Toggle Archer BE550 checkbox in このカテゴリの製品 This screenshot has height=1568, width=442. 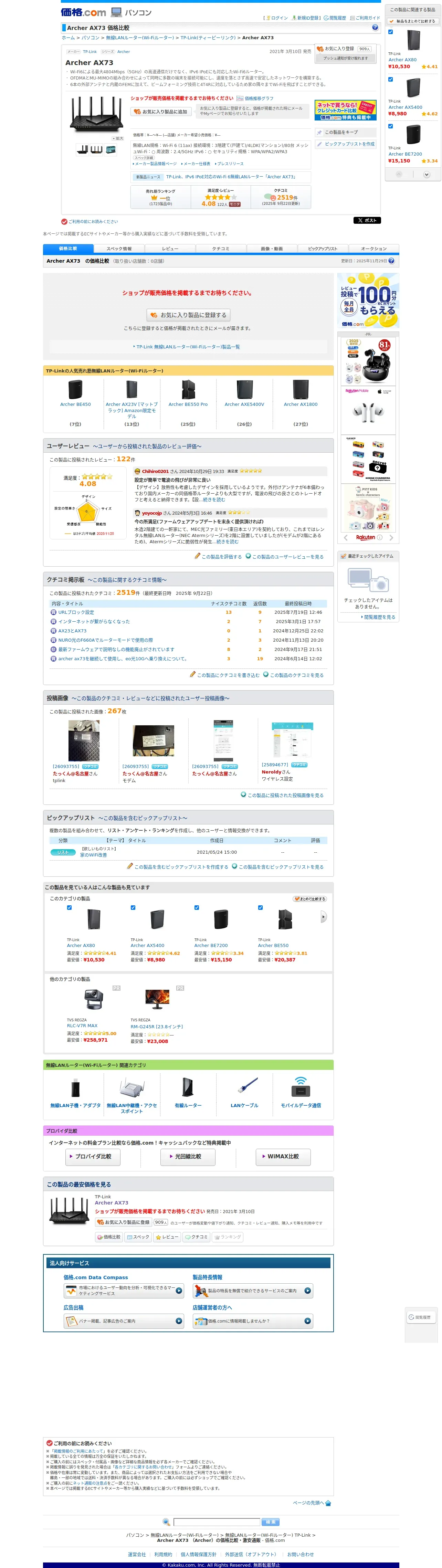260,907
